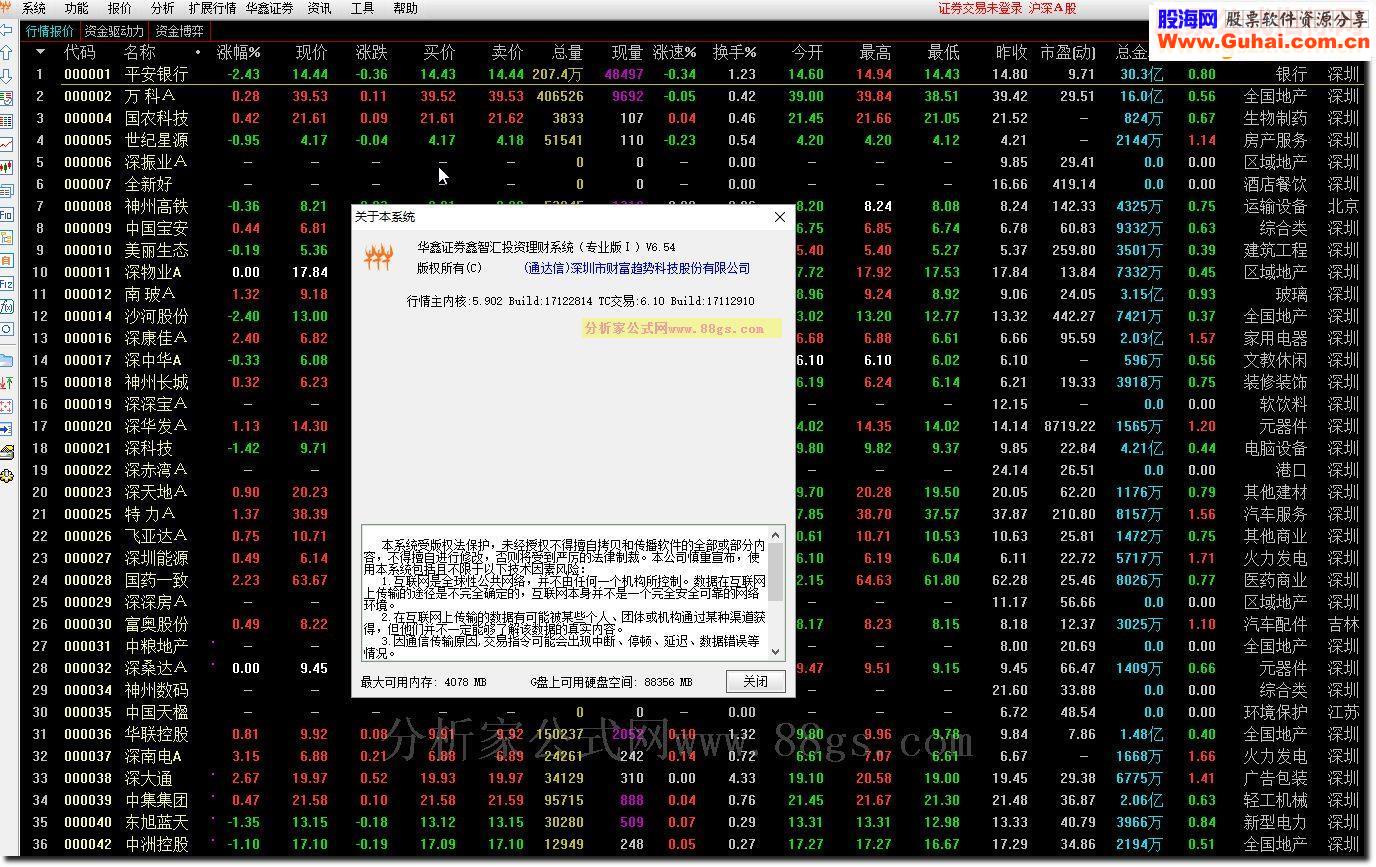Click the scroll-down arrow of the disclaimer text box
Screen dimensions: 1376x867
click(775, 650)
